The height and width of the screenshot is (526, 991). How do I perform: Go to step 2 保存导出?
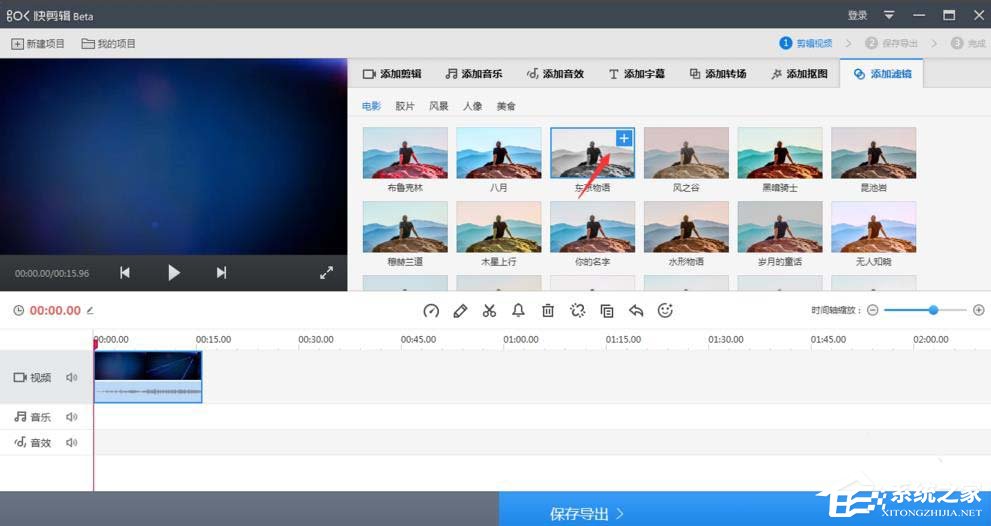click(891, 43)
